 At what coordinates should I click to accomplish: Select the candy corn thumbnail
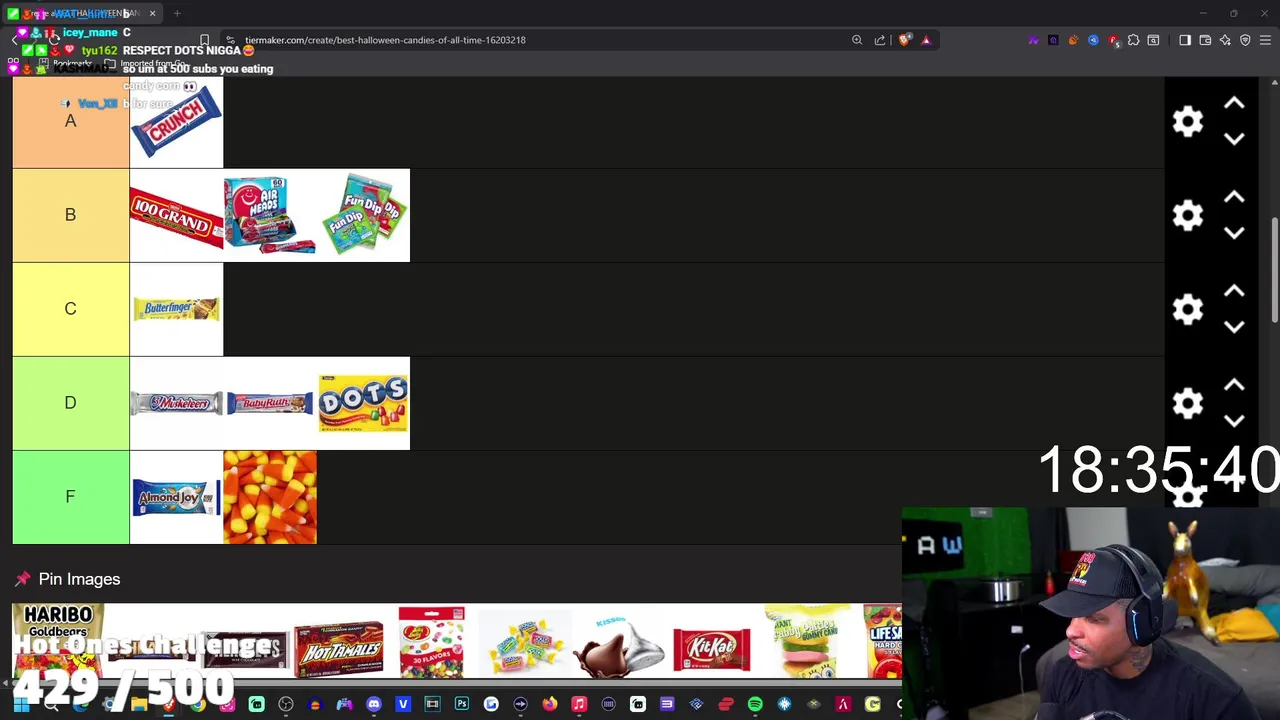[270, 497]
